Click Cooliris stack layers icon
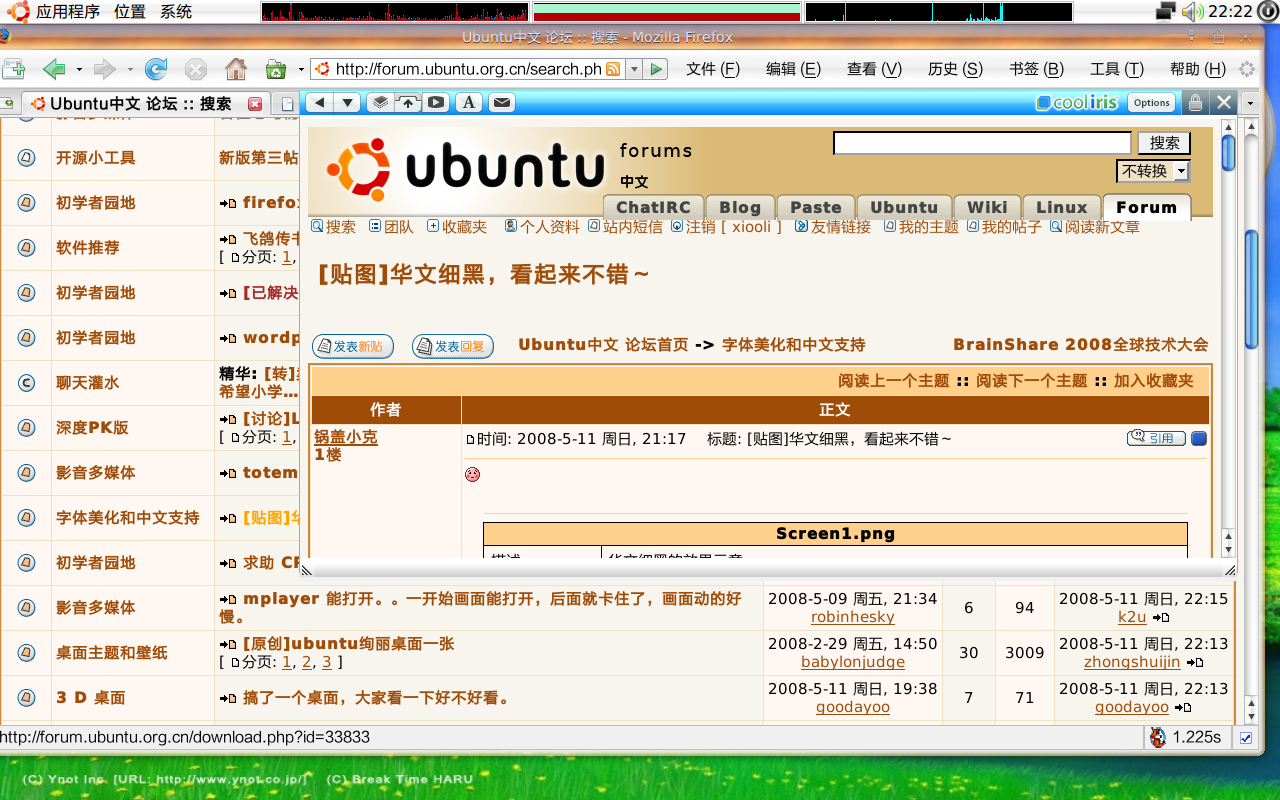This screenshot has height=800, width=1280. click(380, 102)
